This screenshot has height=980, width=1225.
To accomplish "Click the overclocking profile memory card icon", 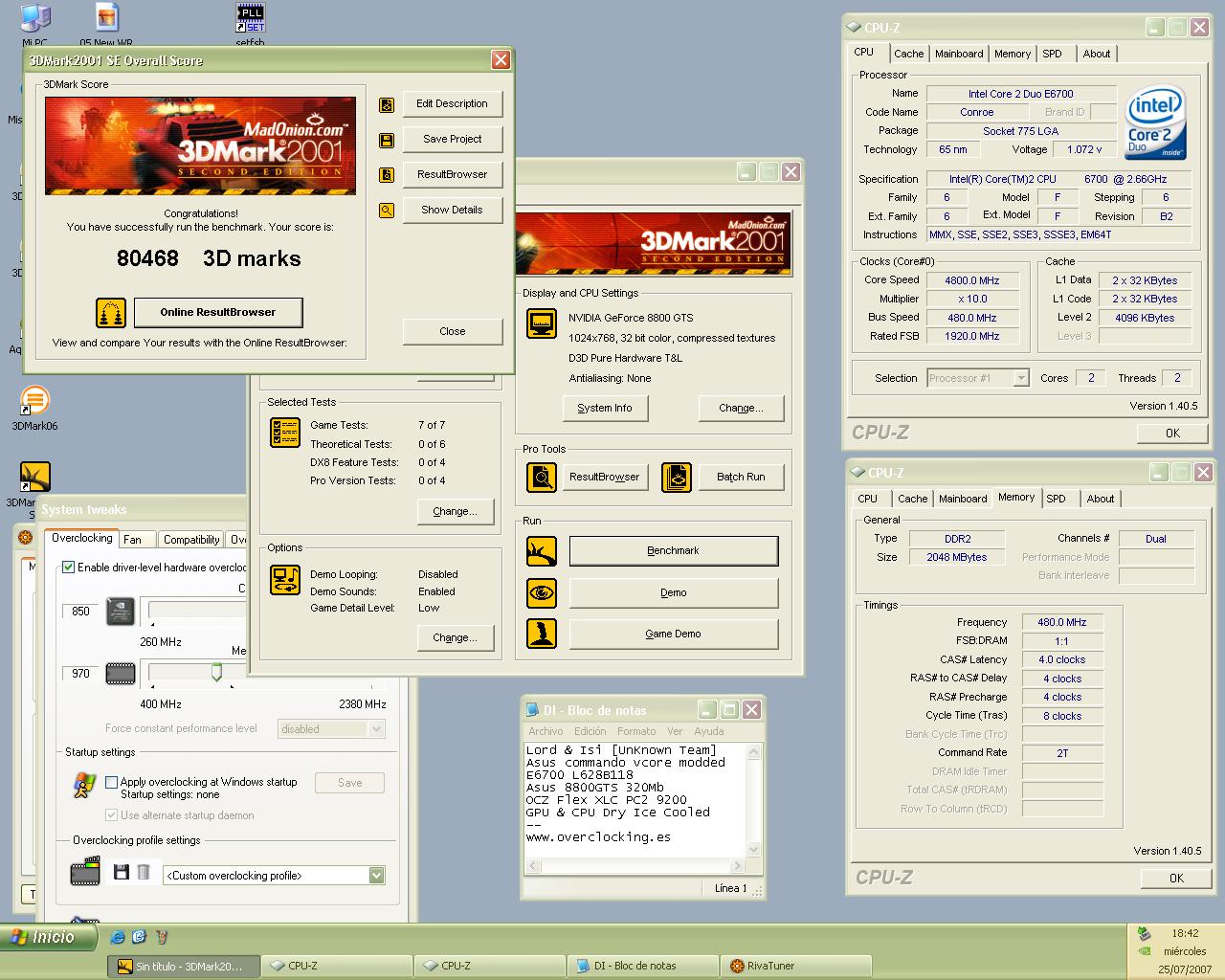I will [x=85, y=871].
